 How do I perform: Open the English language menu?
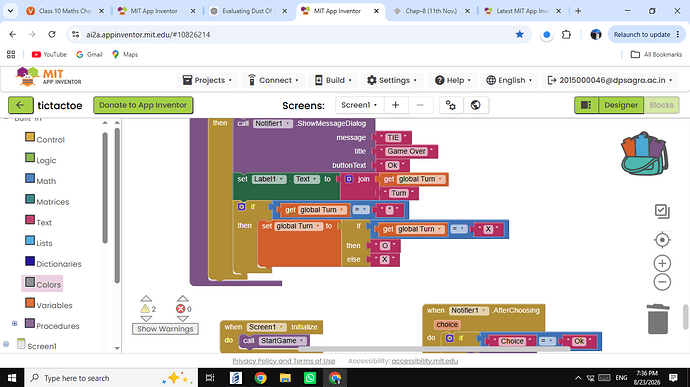[x=509, y=80]
